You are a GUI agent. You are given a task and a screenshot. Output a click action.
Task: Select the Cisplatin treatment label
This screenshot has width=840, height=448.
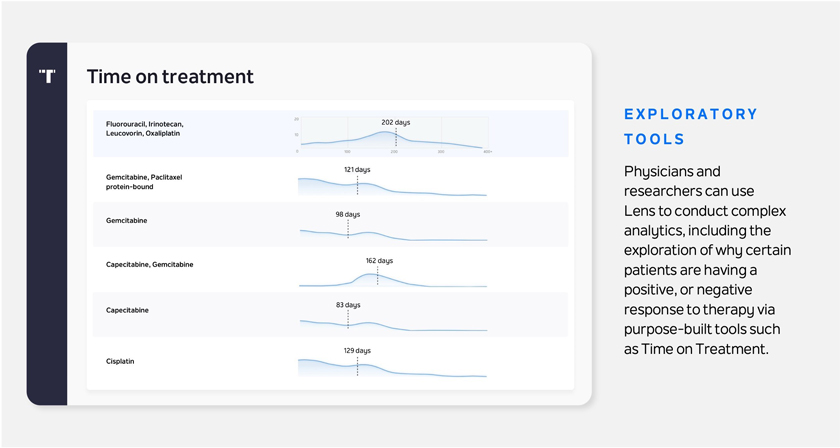pos(120,361)
